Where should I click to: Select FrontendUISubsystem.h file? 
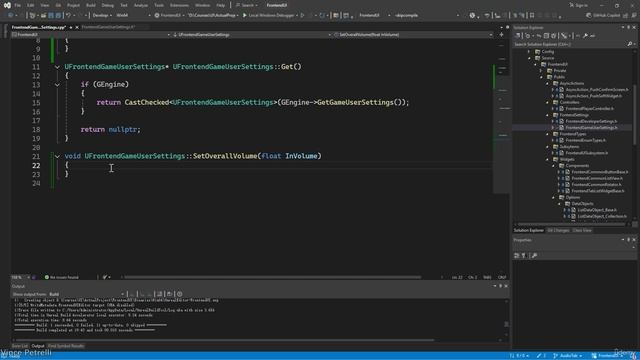click(x=587, y=153)
